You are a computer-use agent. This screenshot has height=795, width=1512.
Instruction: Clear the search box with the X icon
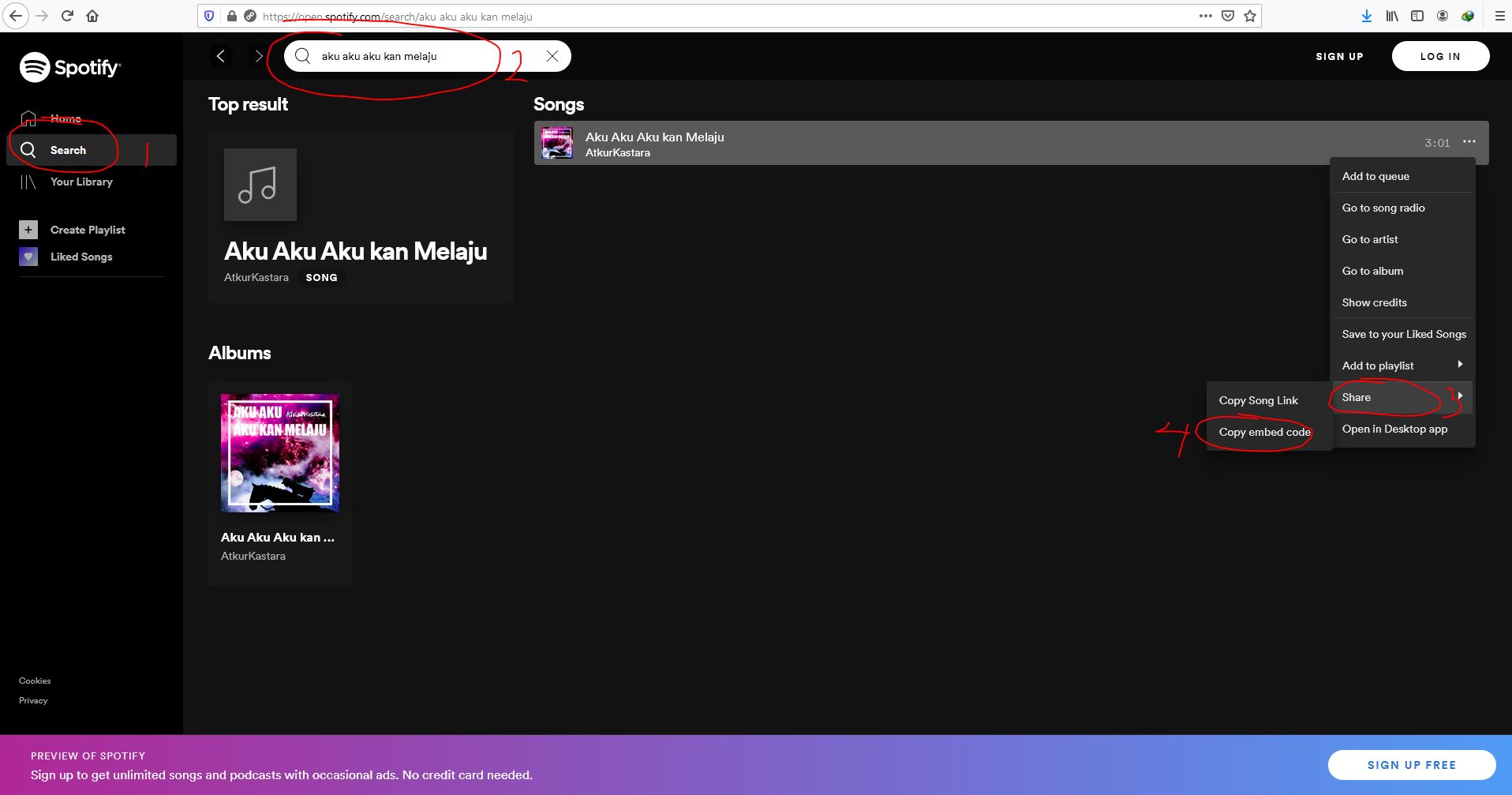[x=552, y=55]
